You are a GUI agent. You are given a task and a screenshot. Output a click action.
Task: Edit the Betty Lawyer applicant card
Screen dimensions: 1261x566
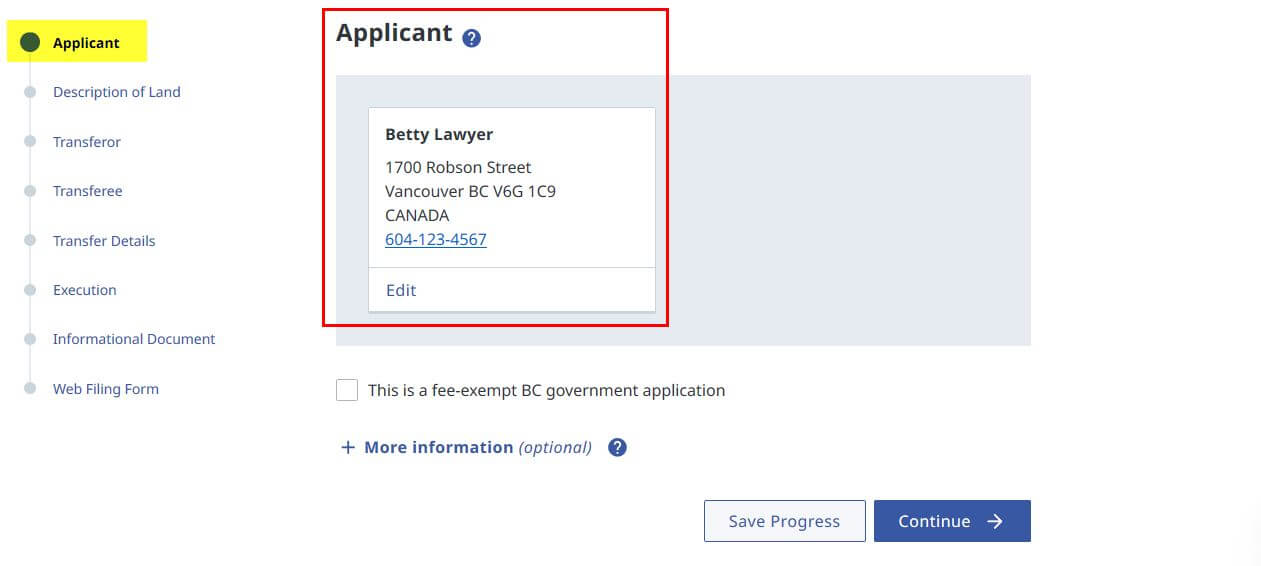point(401,290)
